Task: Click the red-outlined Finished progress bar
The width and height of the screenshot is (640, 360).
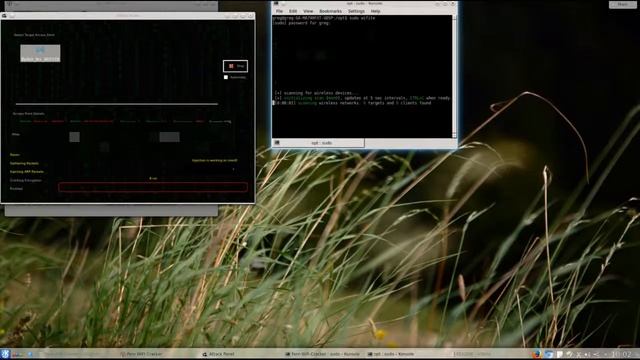Action: (153, 187)
